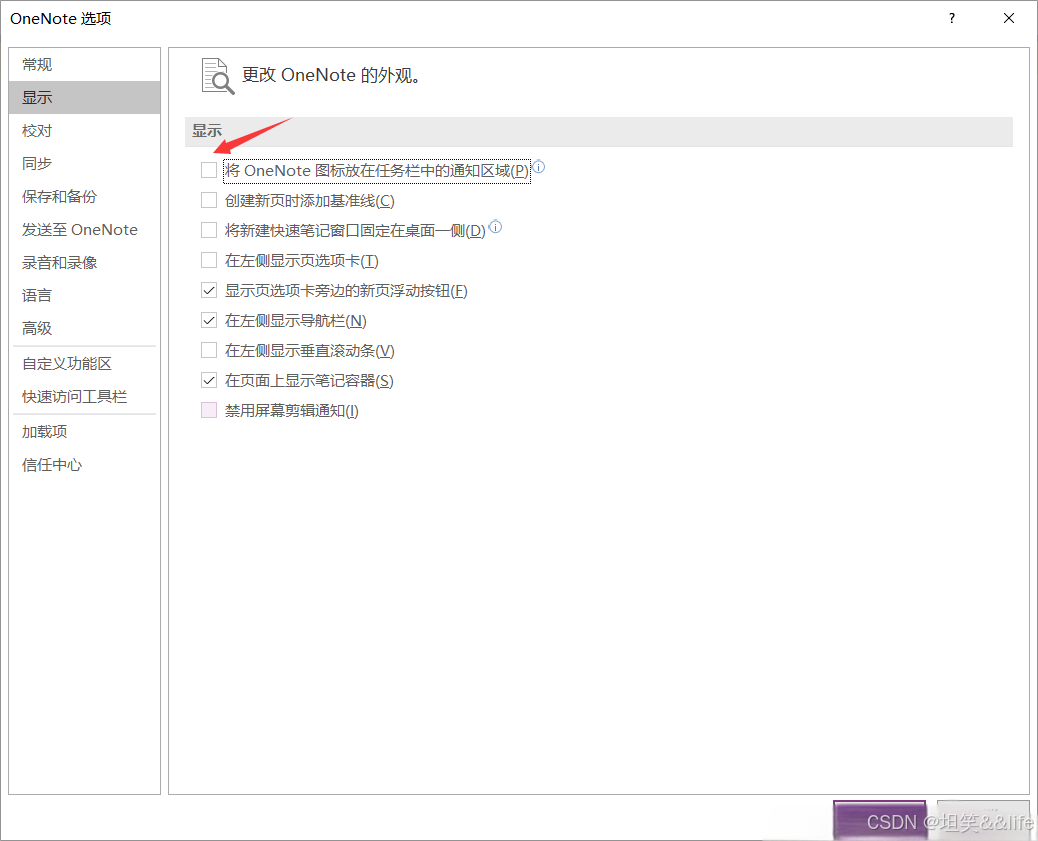Uncheck floating new page button near page tabs
Screen dimensions: 1038x841
[209, 290]
